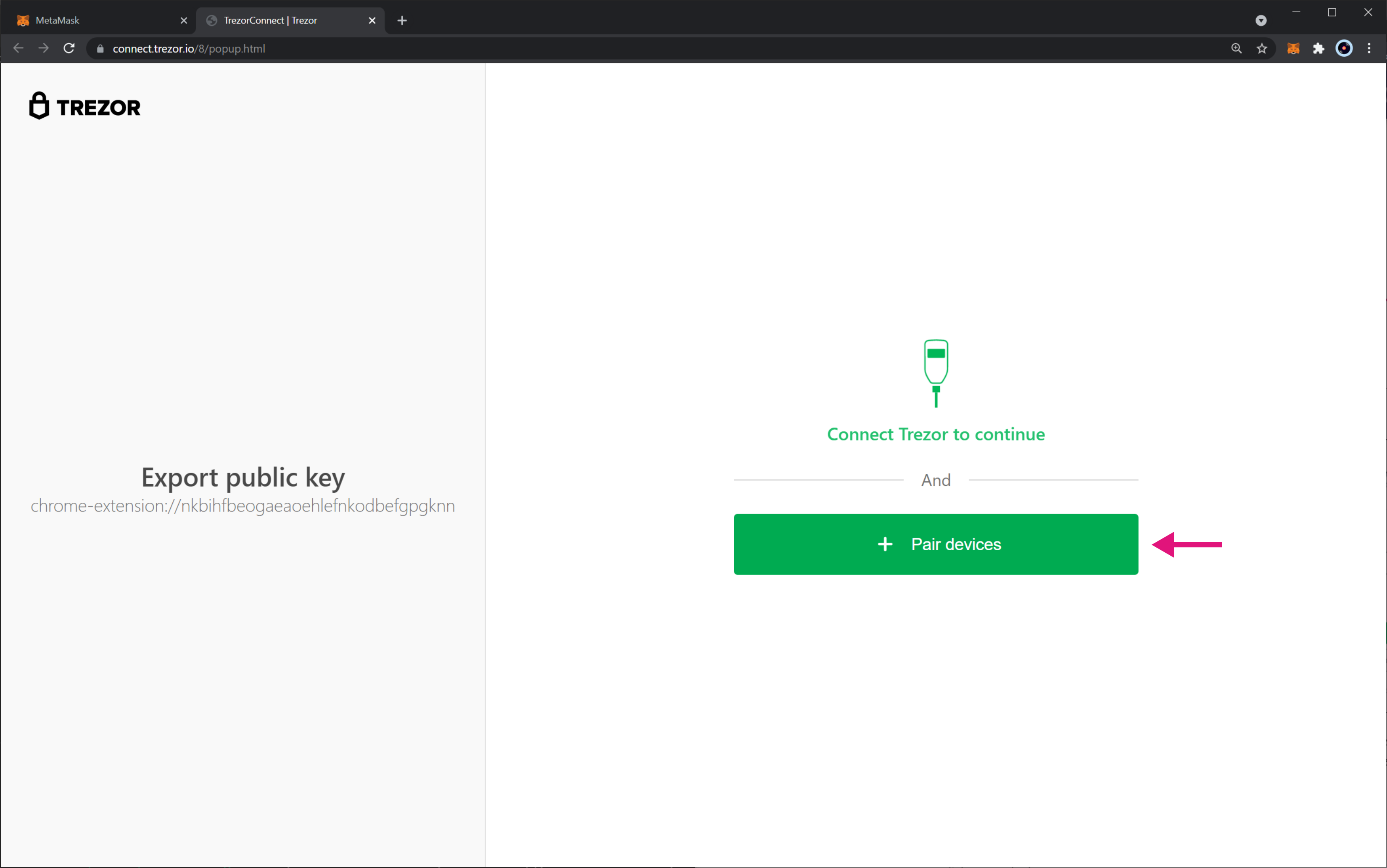Image resolution: width=1387 pixels, height=868 pixels.
Task: Minimize the browser window
Action: pyautogui.click(x=1296, y=12)
